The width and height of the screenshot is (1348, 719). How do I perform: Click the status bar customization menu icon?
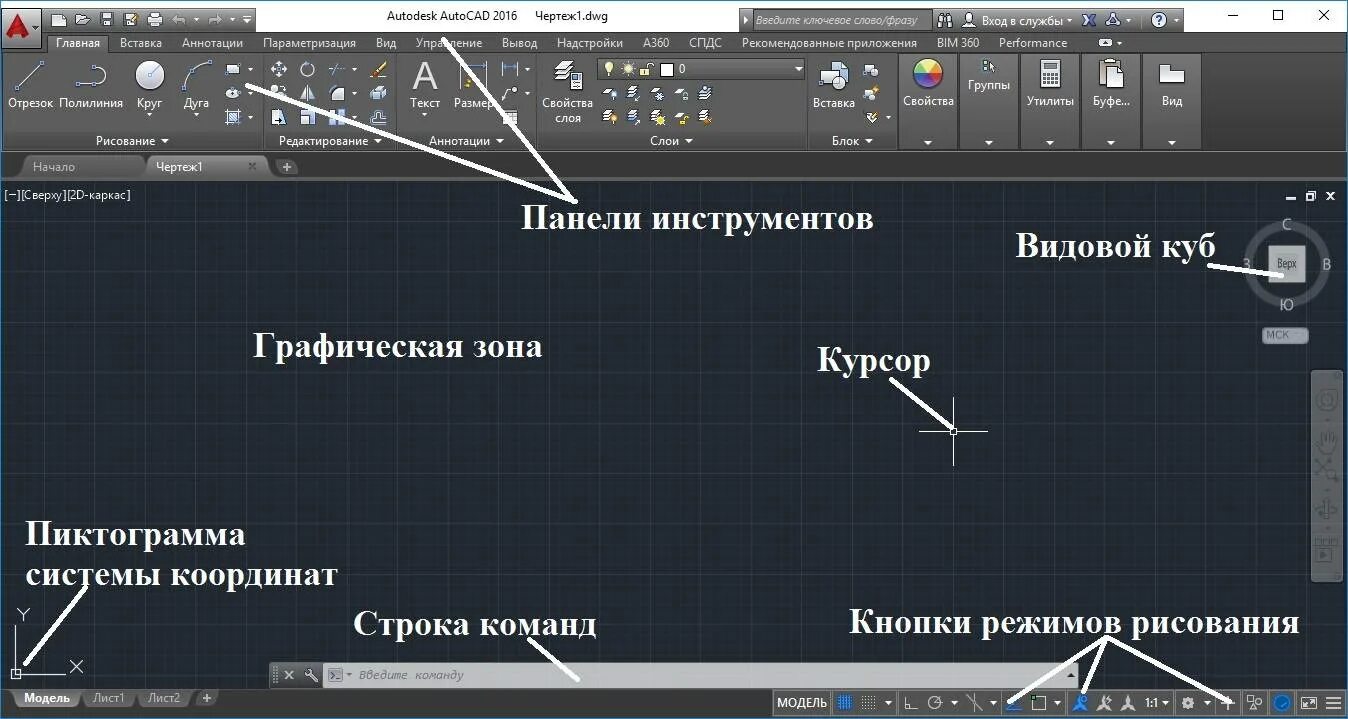pos(1333,703)
